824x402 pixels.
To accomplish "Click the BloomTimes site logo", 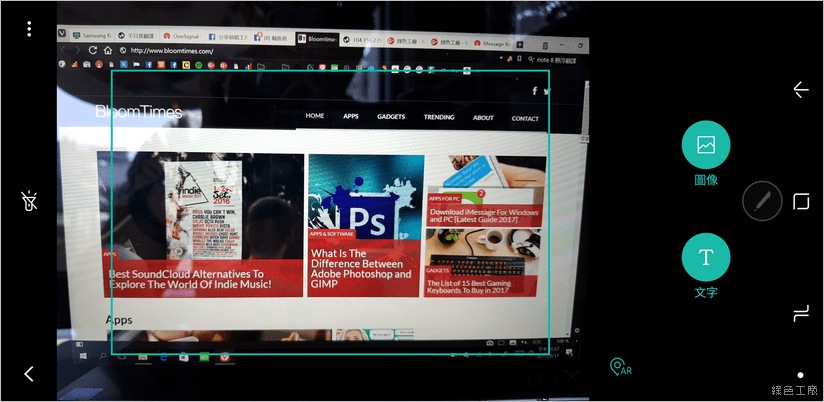I will (x=139, y=111).
